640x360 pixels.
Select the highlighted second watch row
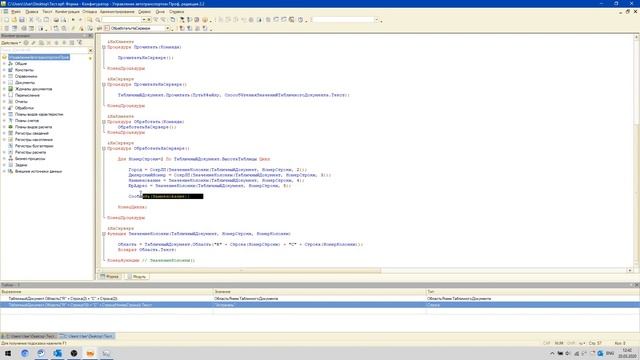point(320,305)
